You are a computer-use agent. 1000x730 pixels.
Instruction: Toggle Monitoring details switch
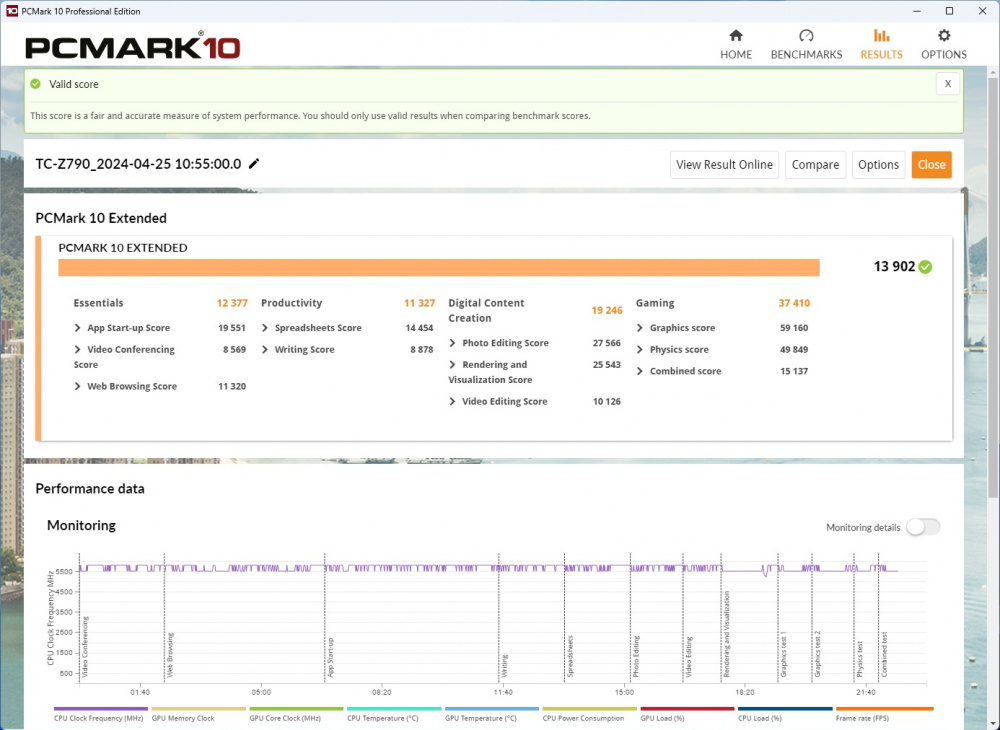[x=923, y=527]
